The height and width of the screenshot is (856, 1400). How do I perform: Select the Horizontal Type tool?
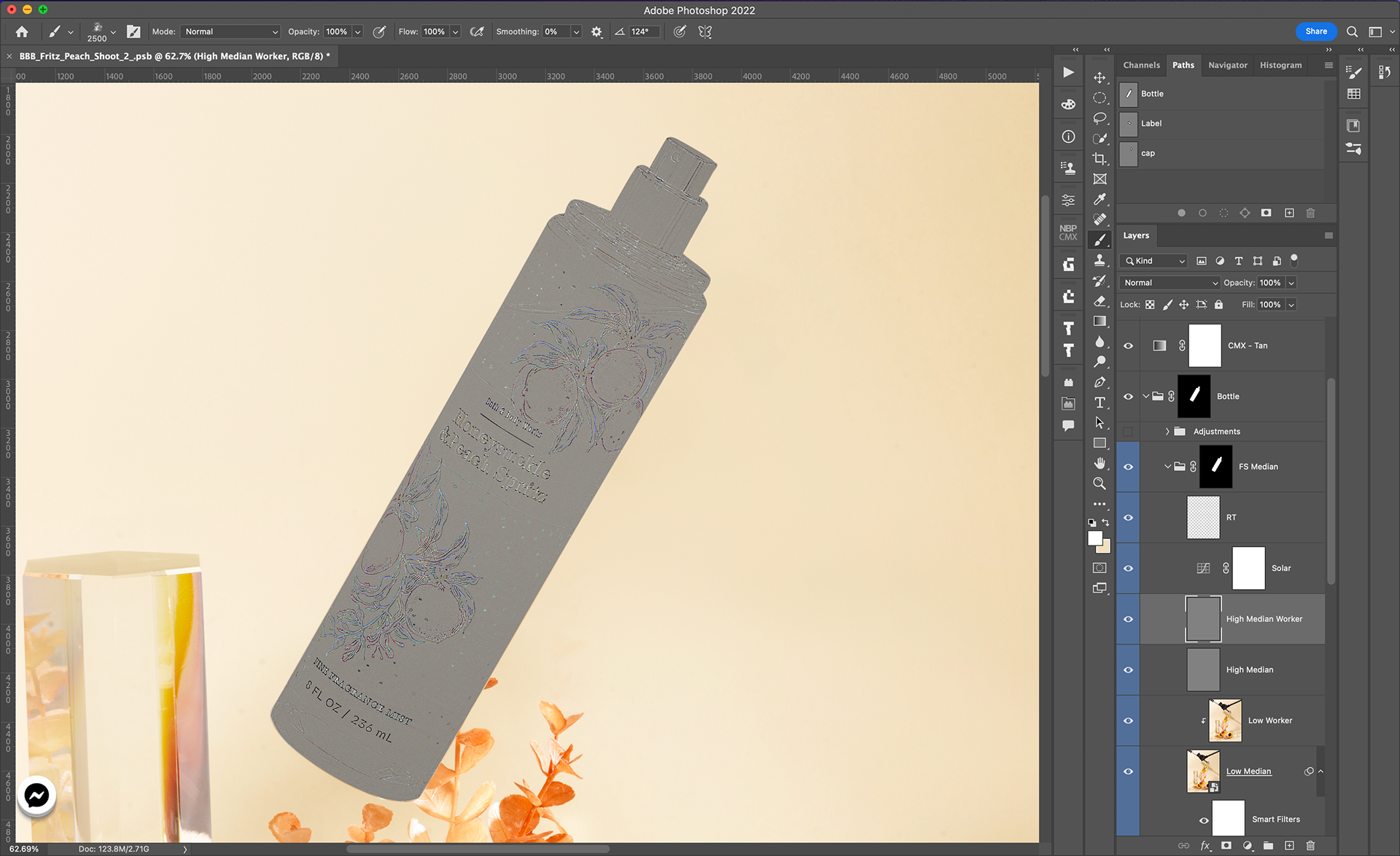[x=1100, y=402]
